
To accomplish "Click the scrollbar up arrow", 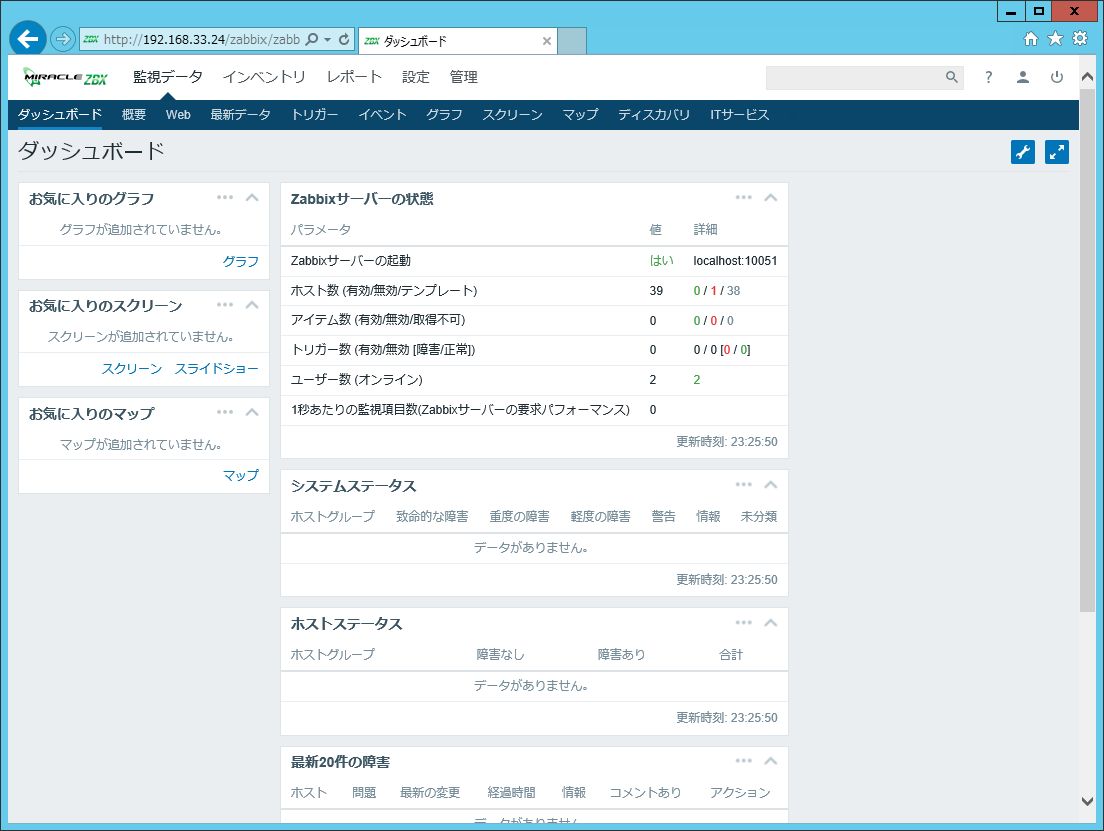I will point(1087,77).
